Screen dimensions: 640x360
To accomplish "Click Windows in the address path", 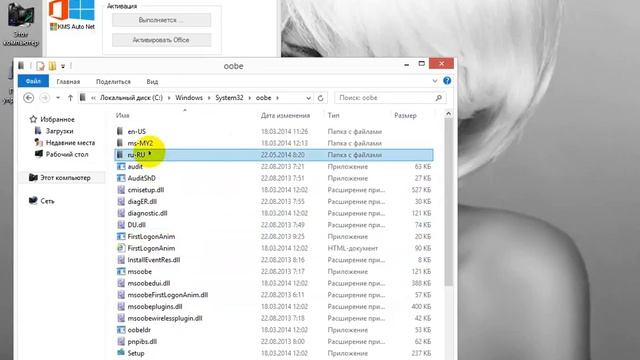I will 189,98.
